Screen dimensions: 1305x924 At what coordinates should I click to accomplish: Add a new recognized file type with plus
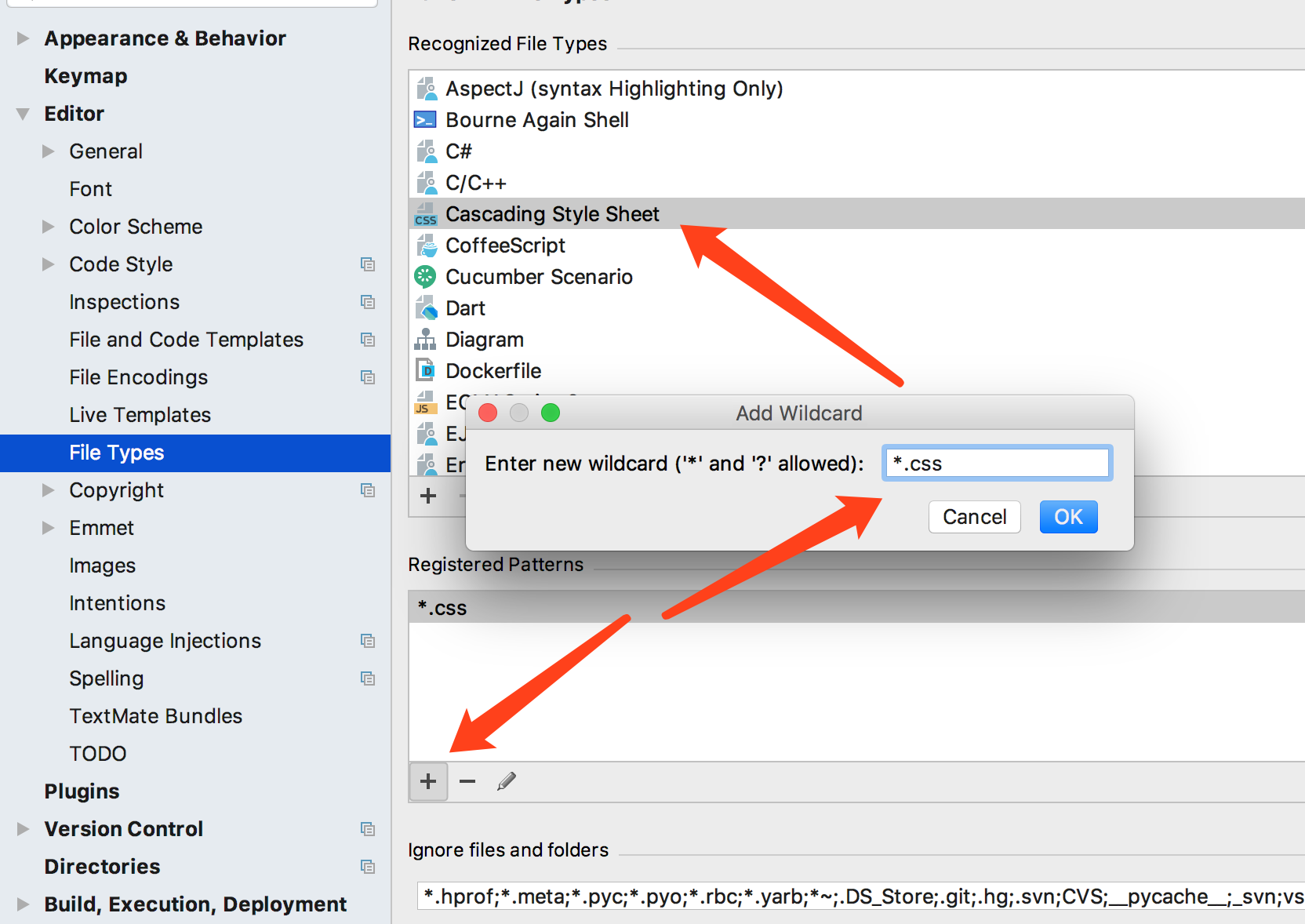point(428,496)
